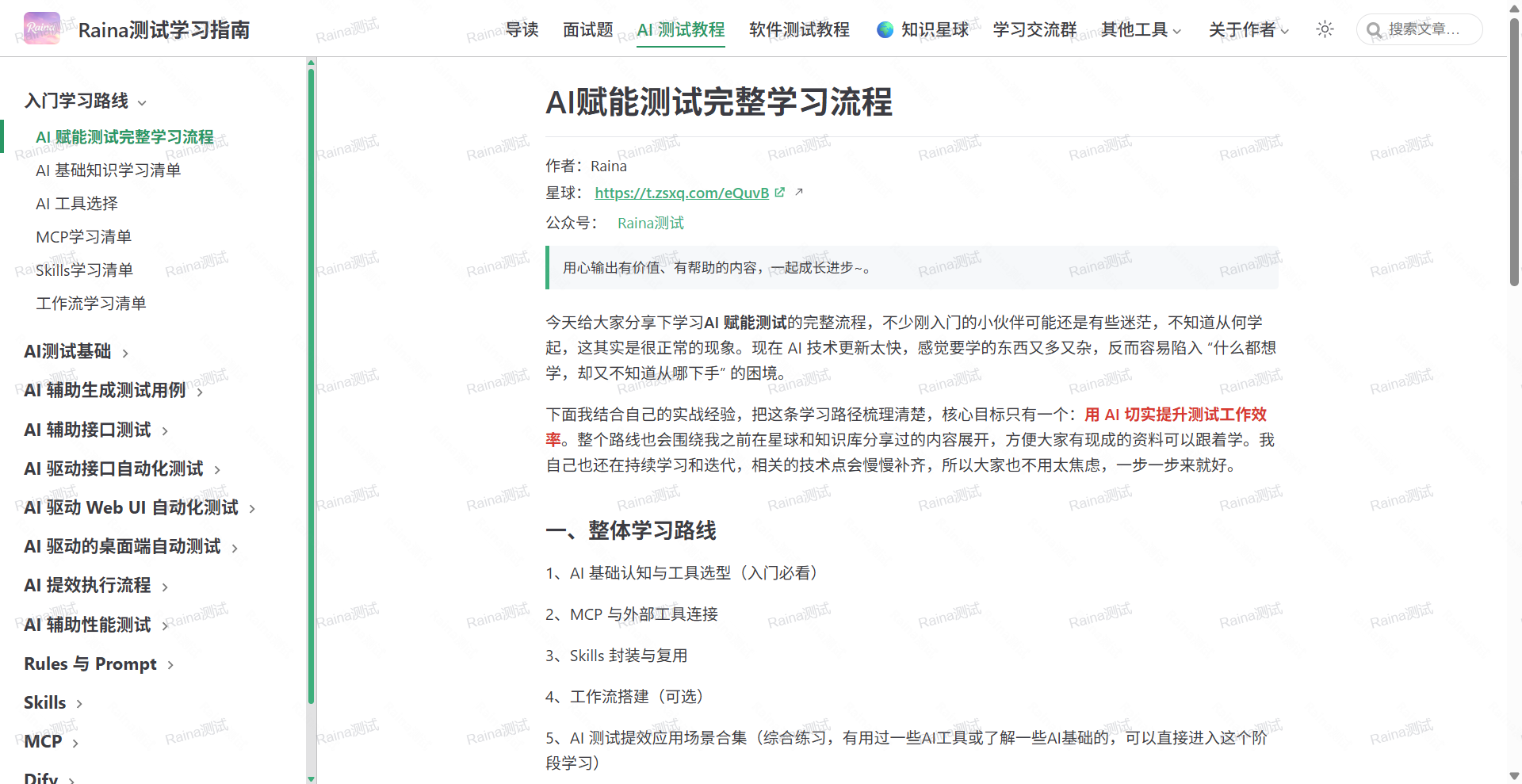Click the sidebar scroll-down arrow
This screenshot has height=784, width=1522.
coord(311,778)
